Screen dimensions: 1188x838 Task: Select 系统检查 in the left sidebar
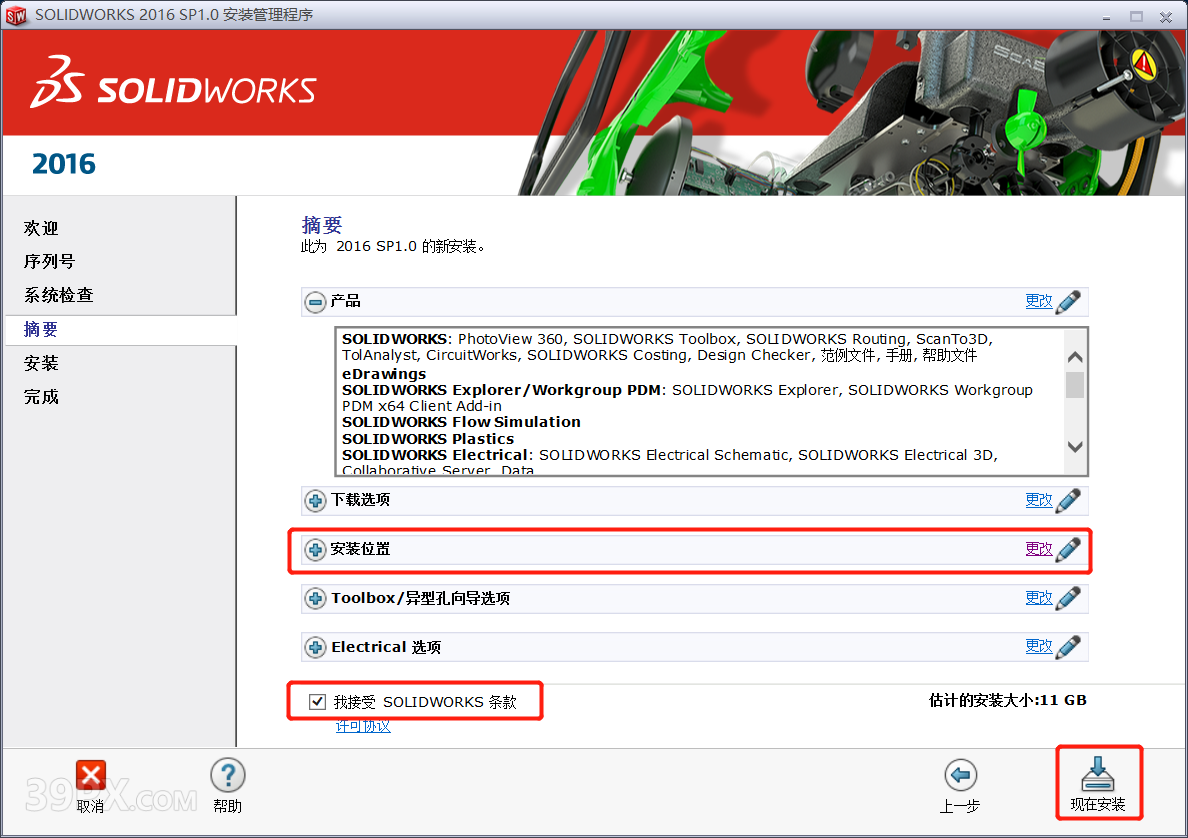[55, 295]
